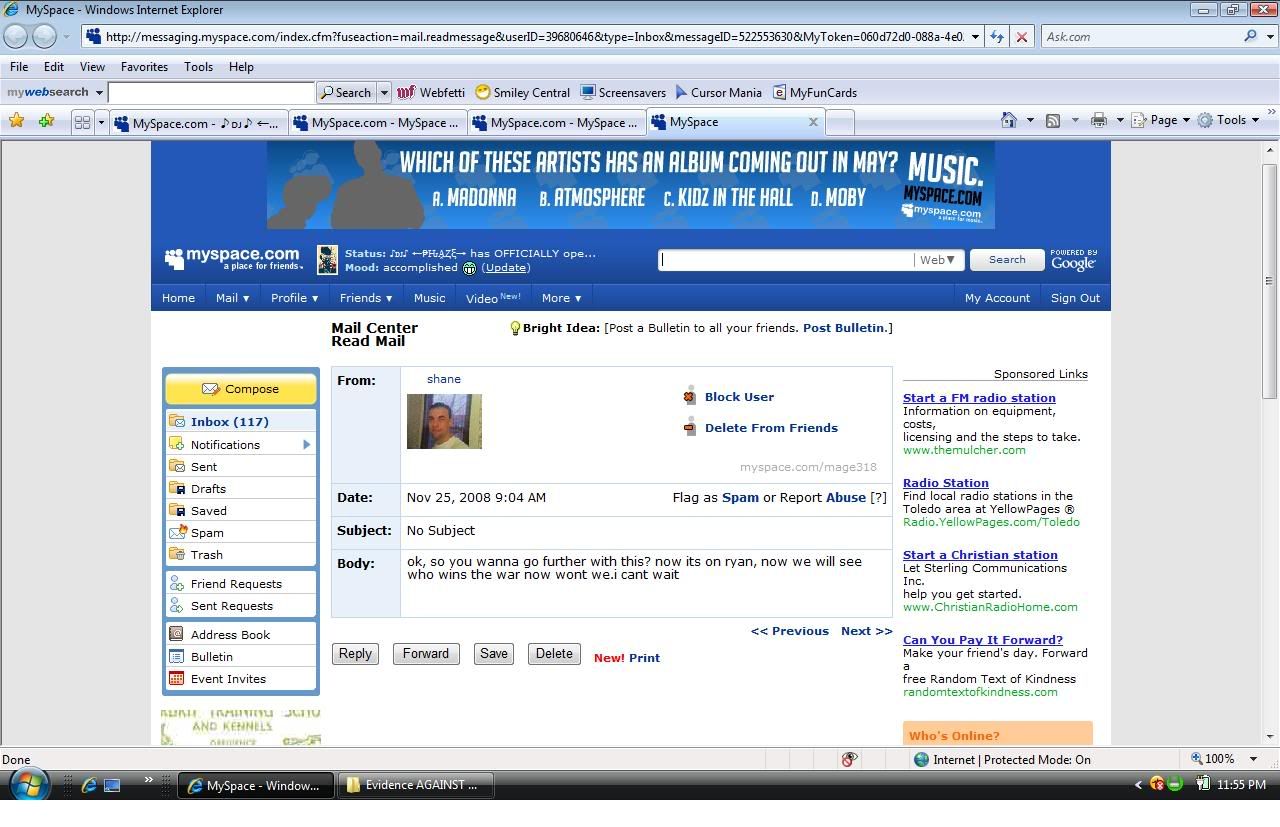The width and height of the screenshot is (1280, 827).
Task: Open Quick Tabs grid icon
Action: tap(82, 122)
